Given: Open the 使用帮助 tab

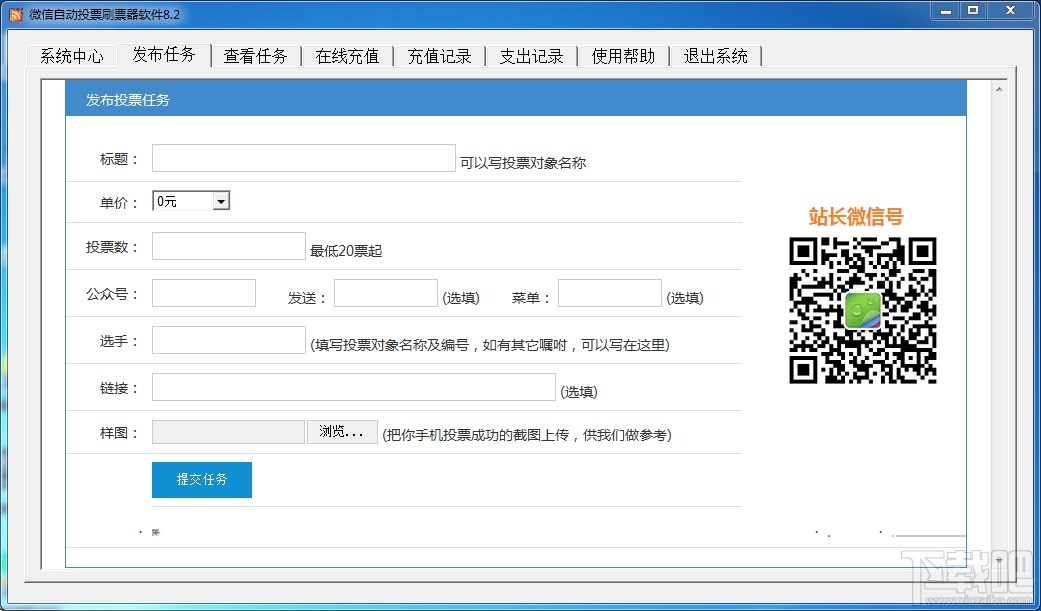Looking at the screenshot, I should 623,56.
